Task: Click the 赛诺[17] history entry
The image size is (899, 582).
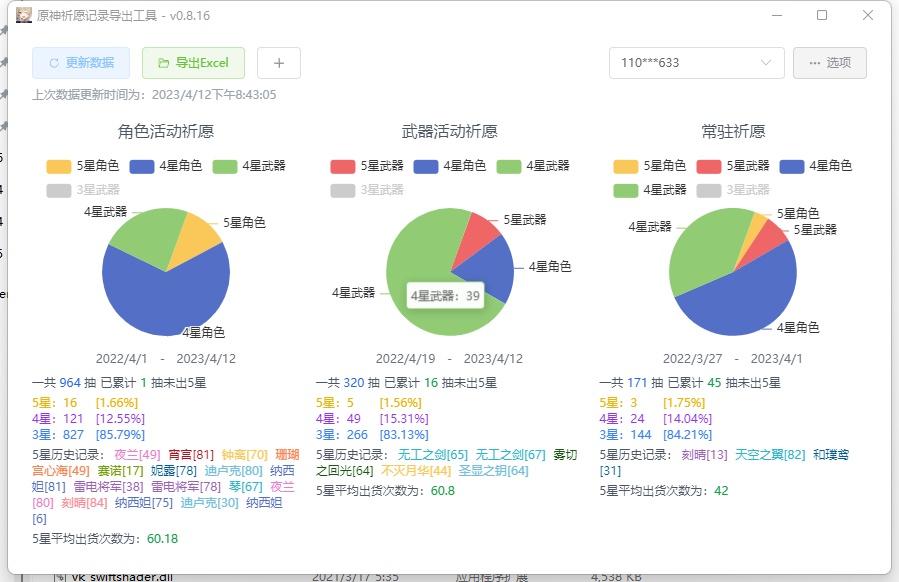Action: click(x=120, y=471)
